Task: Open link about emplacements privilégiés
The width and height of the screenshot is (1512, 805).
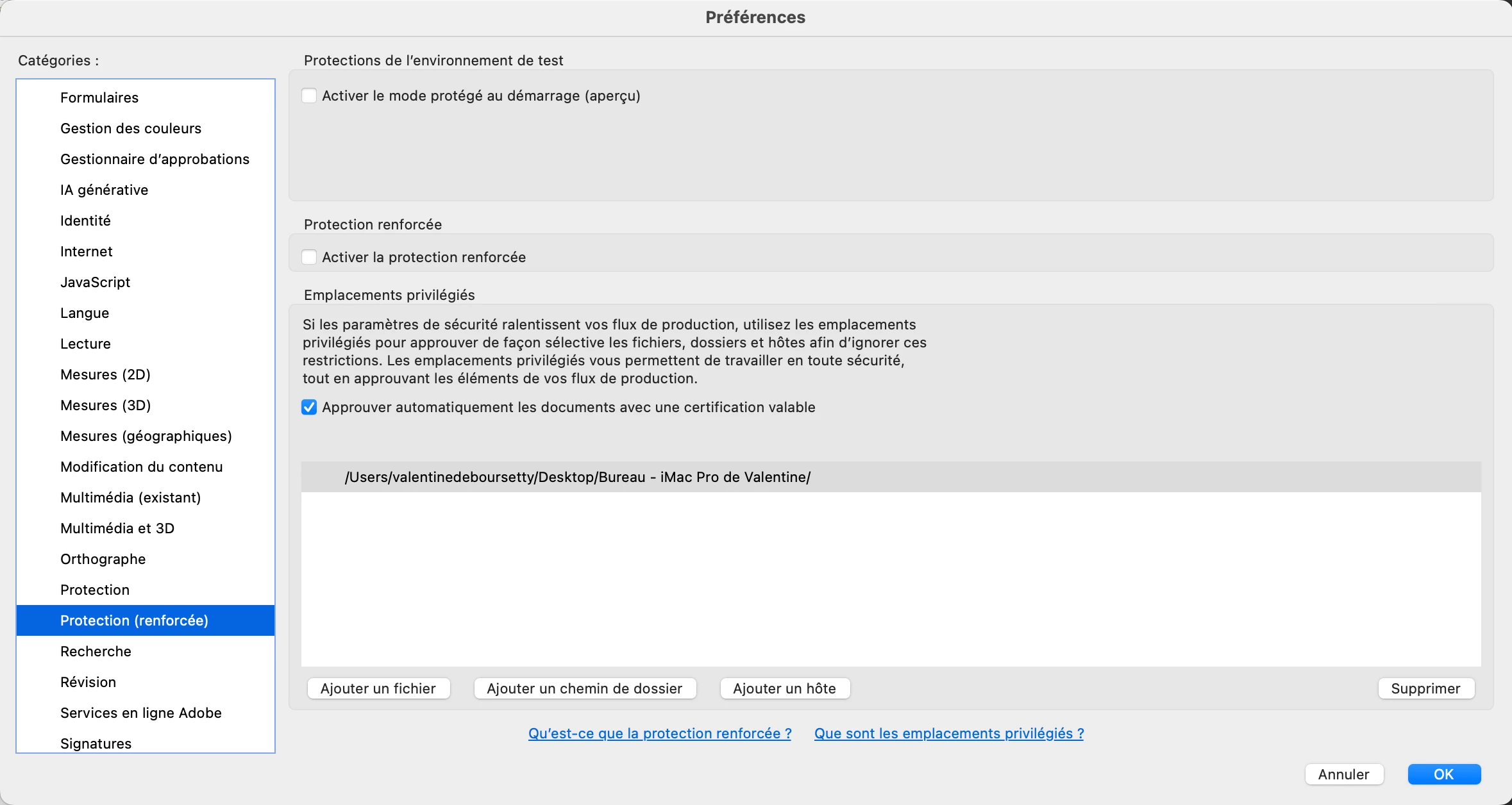Action: click(948, 733)
